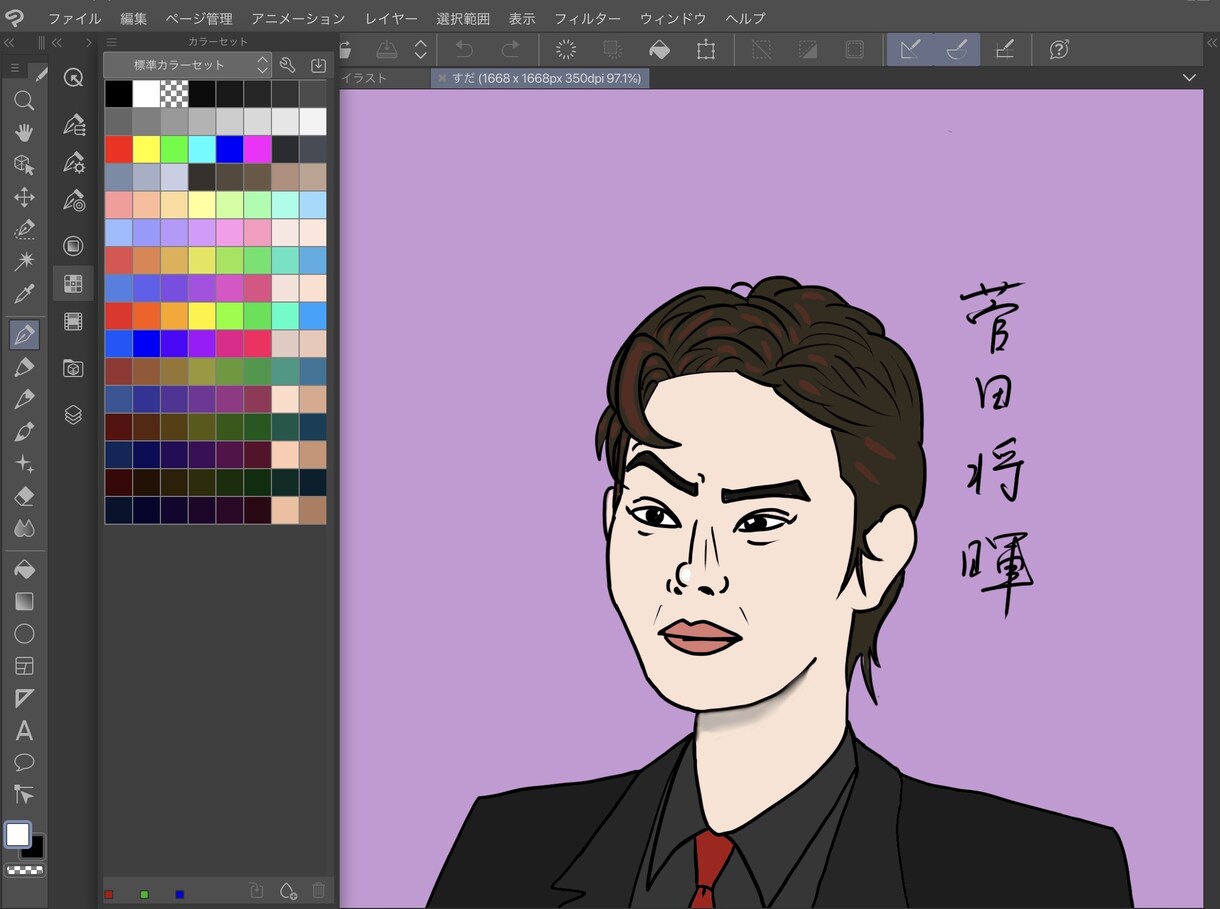
Task: Pick the pure blue swatch in third row
Action: tap(230, 149)
